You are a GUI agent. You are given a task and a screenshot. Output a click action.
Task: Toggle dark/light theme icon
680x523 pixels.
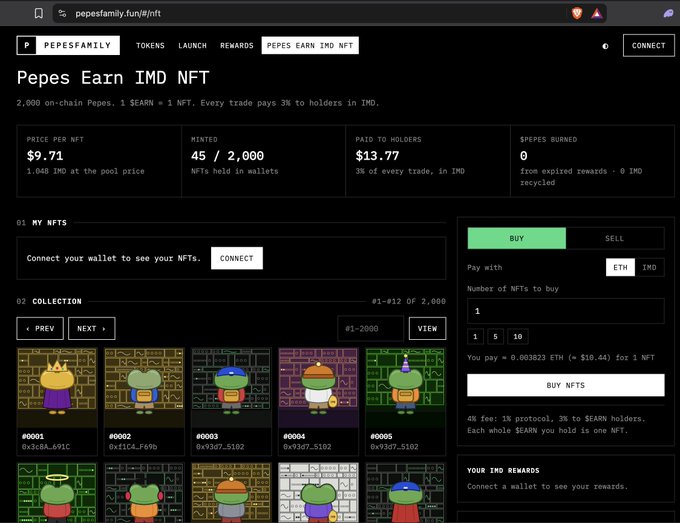click(605, 46)
